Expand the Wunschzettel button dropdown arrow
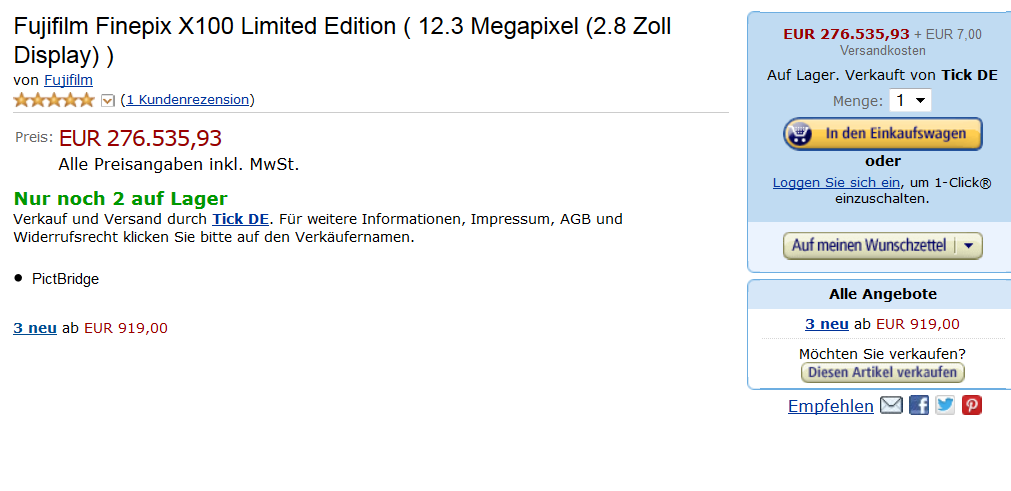This screenshot has height=491, width=1011. coord(970,246)
